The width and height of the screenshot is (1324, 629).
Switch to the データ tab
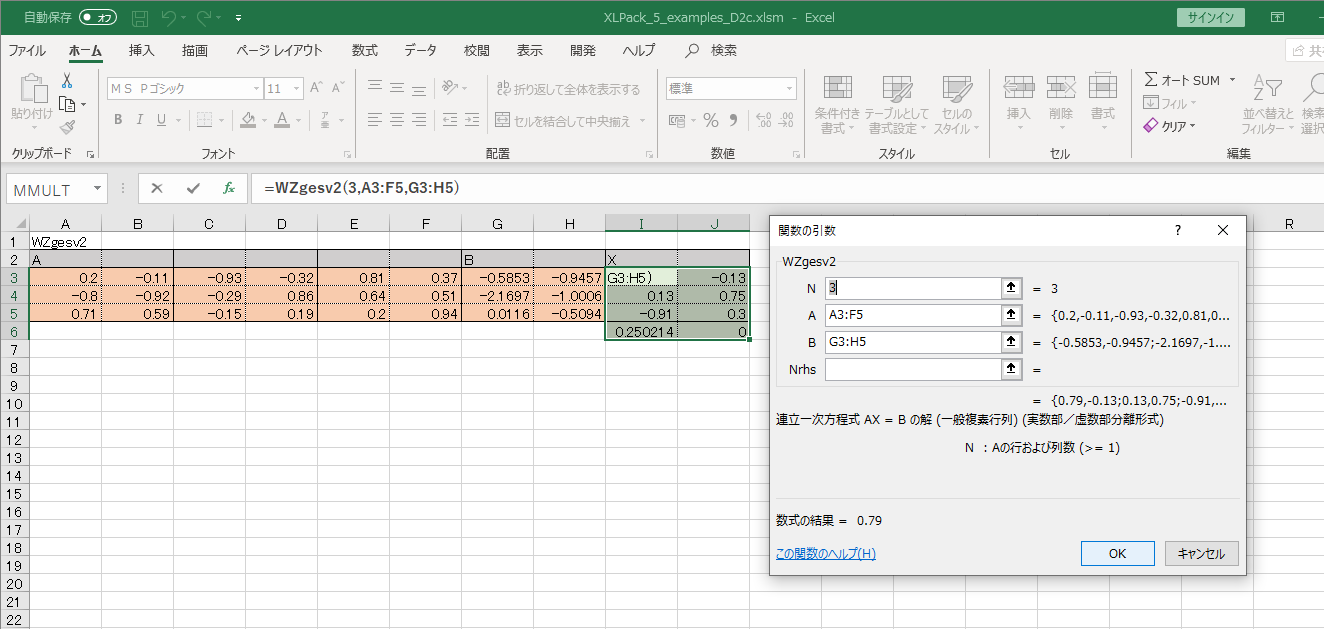click(420, 50)
